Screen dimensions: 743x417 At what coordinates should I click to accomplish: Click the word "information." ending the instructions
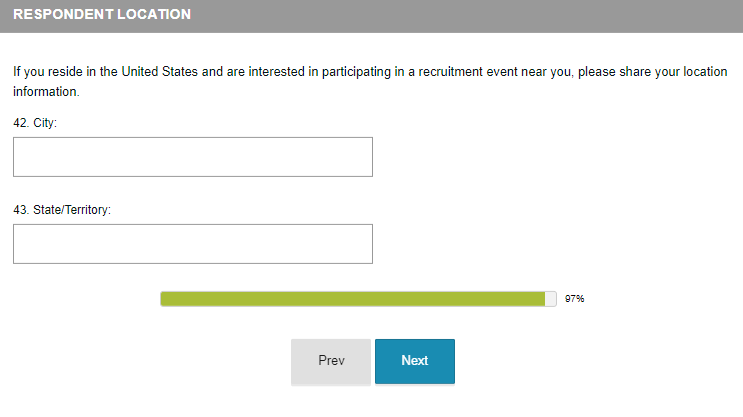(x=45, y=91)
